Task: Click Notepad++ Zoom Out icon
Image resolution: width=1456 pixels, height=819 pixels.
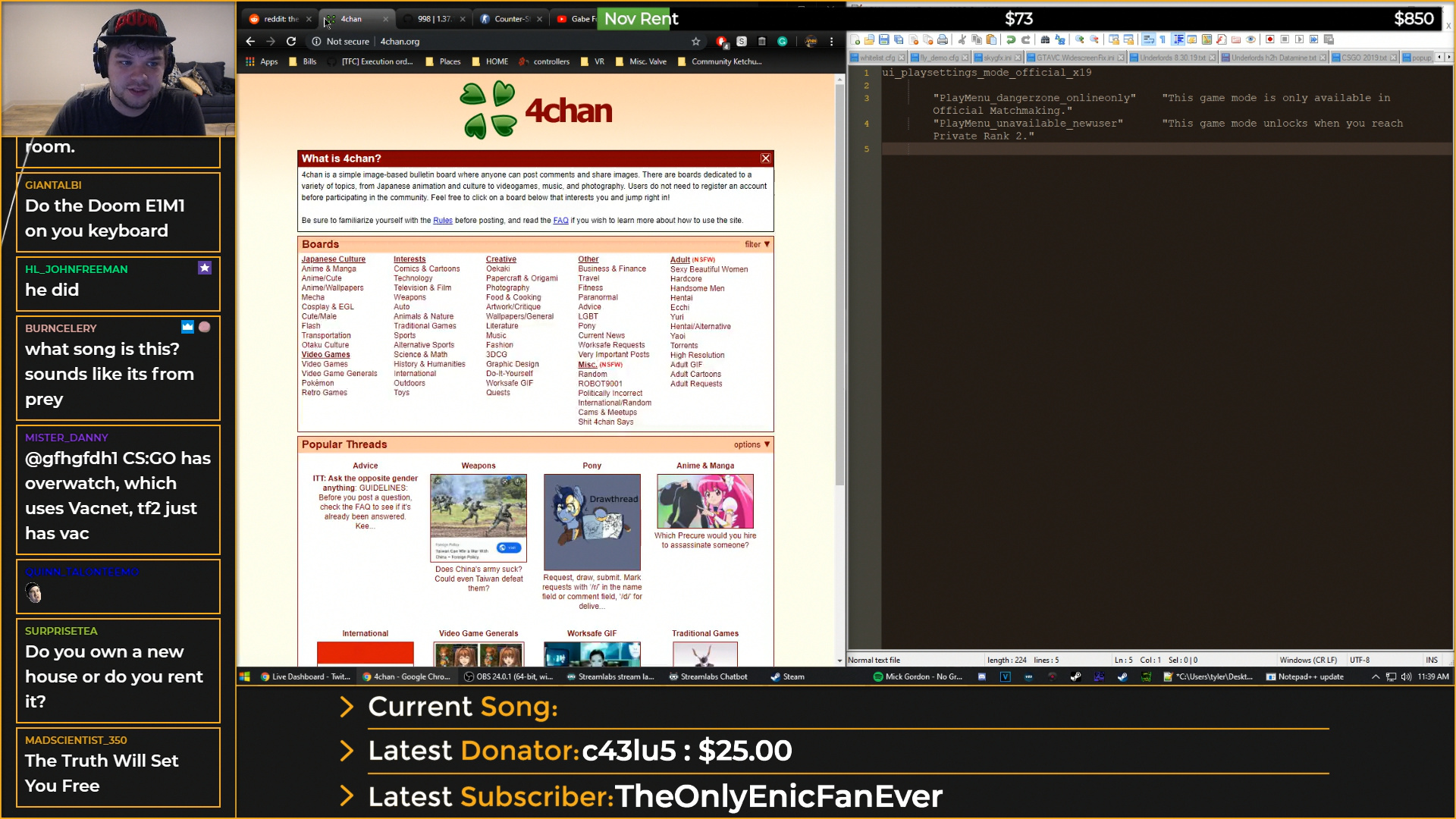Action: click(1094, 40)
